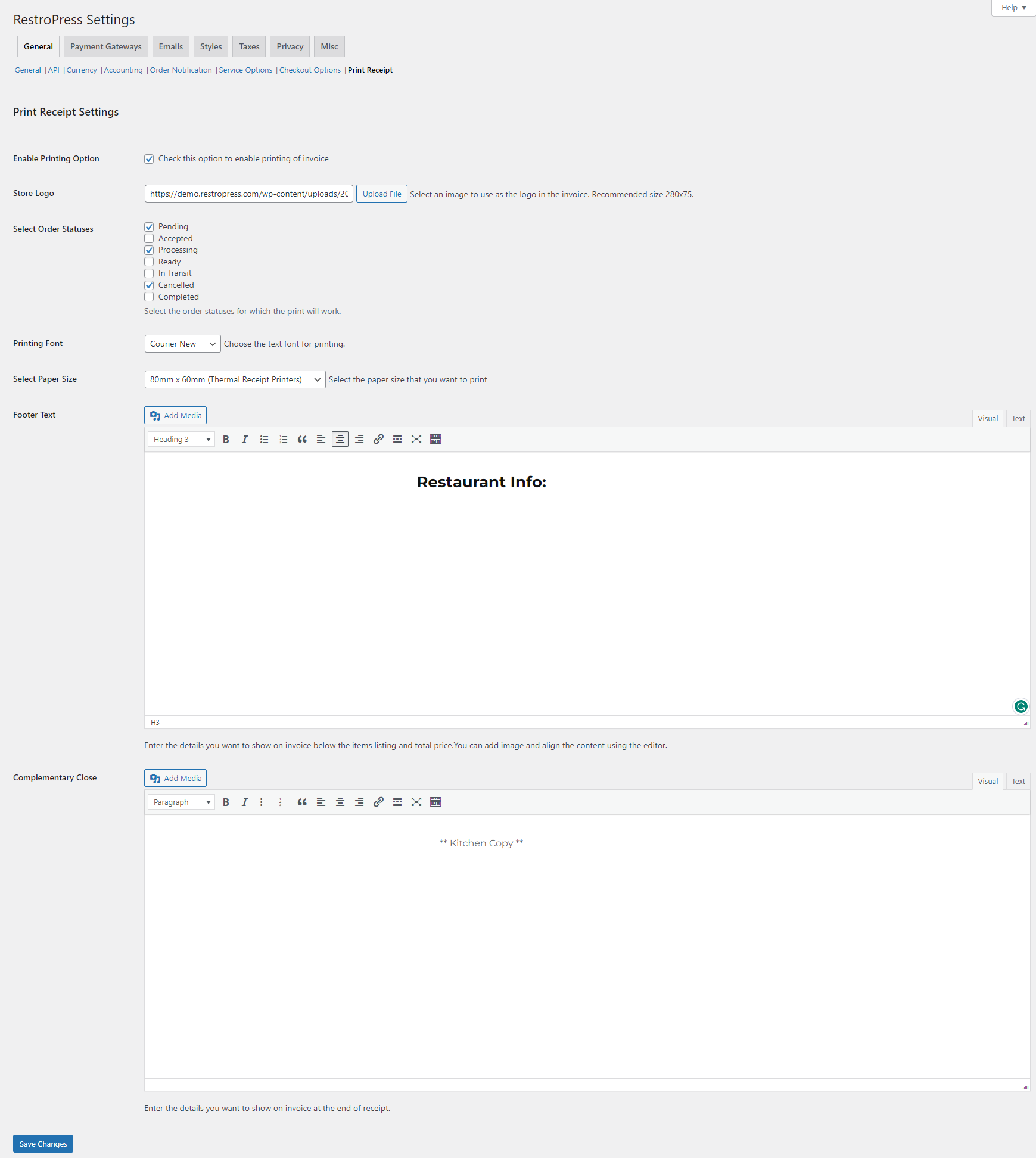
Task: Open the Insert Link tool in Complementary Close
Action: (378, 802)
